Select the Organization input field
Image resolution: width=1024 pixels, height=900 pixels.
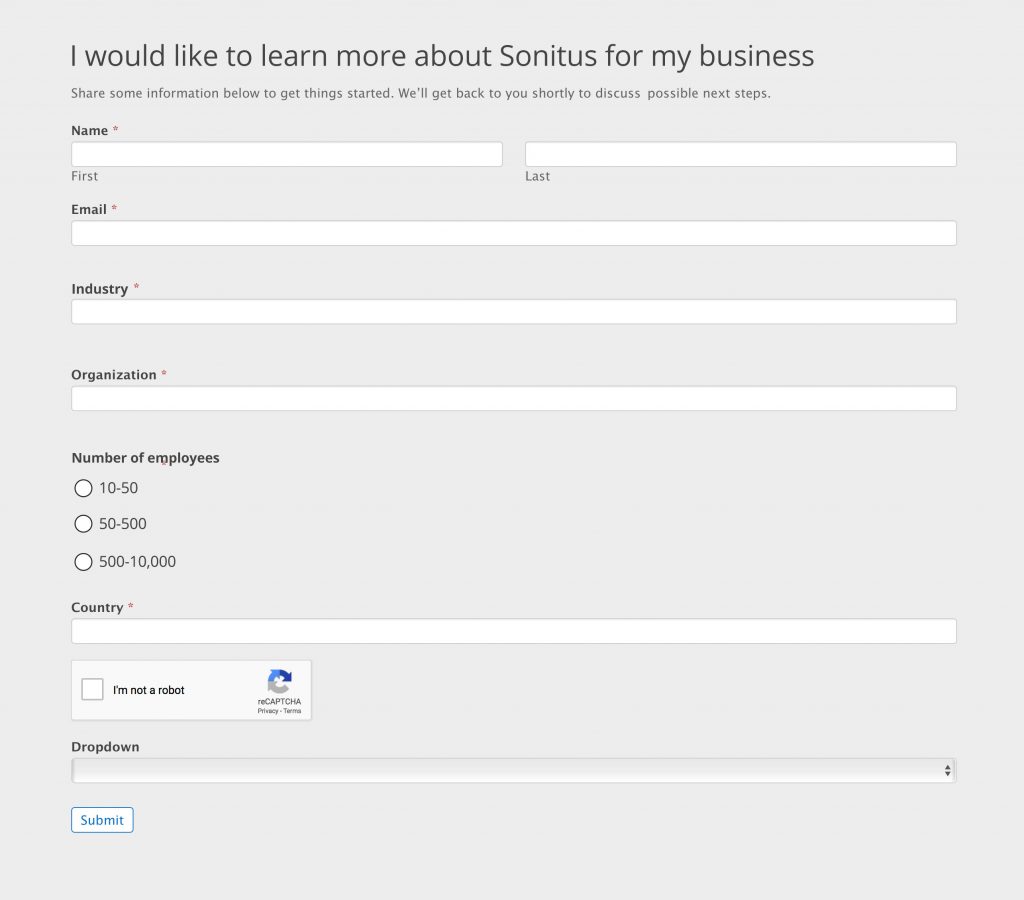[513, 397]
